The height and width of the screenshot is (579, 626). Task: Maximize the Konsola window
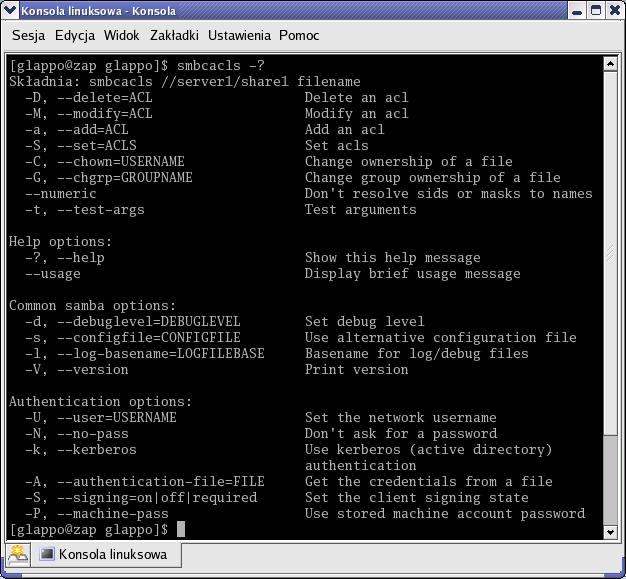click(595, 11)
